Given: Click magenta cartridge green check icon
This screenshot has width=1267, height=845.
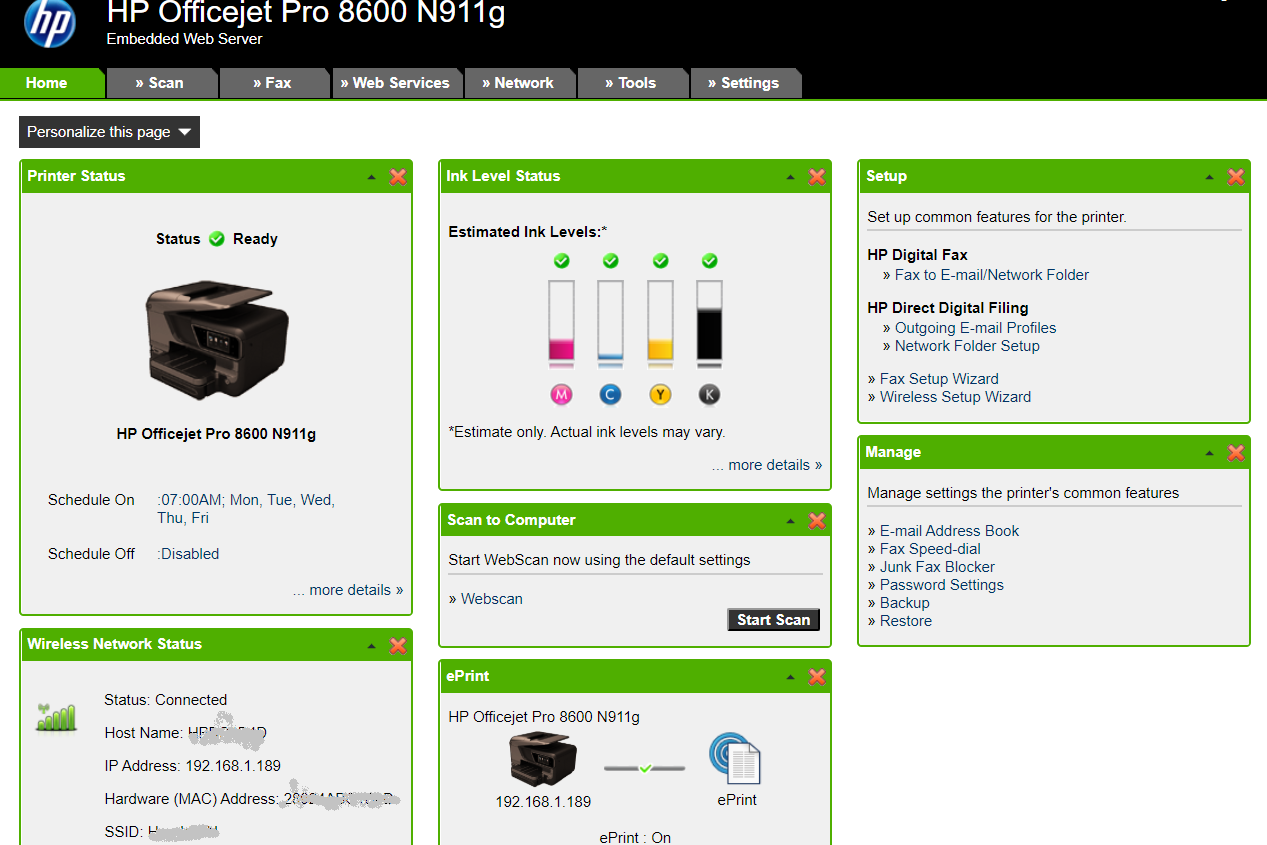Looking at the screenshot, I should click(x=561, y=261).
